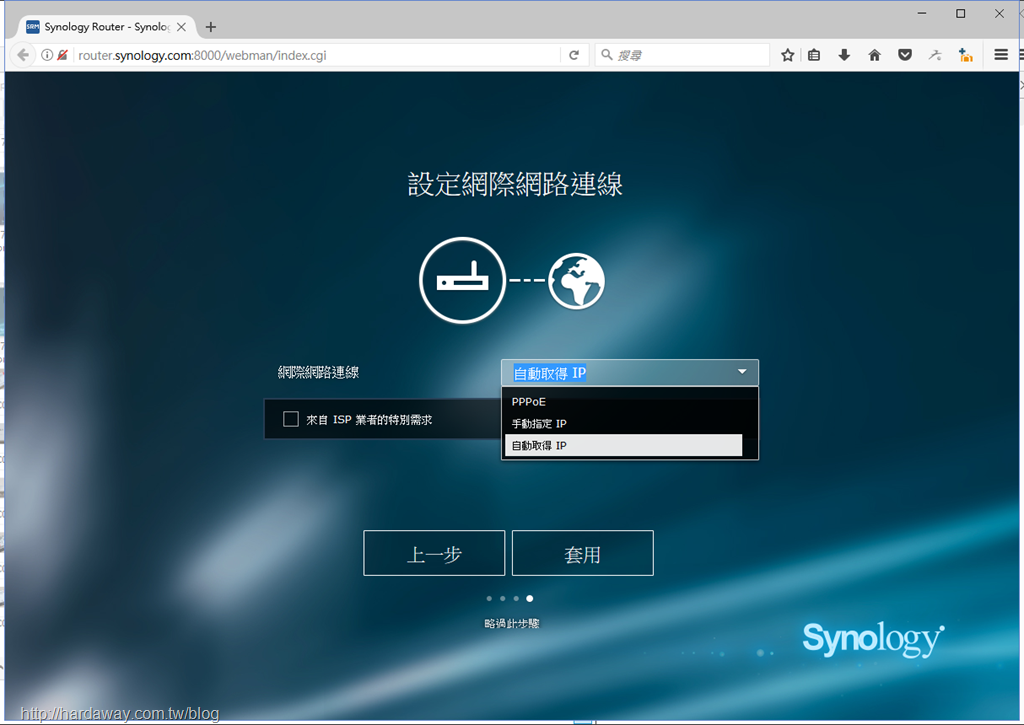The image size is (1024, 725).
Task: Close the browser window
Action: click(999, 13)
